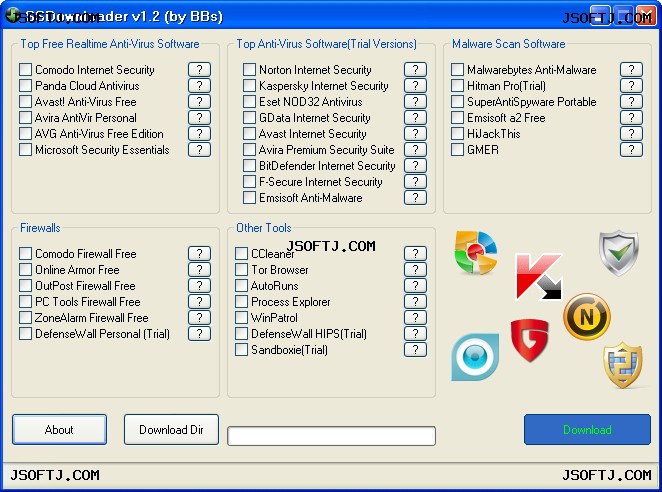The height and width of the screenshot is (492, 662).
Task: Tick AutoRuns checkbox
Action: click(241, 285)
